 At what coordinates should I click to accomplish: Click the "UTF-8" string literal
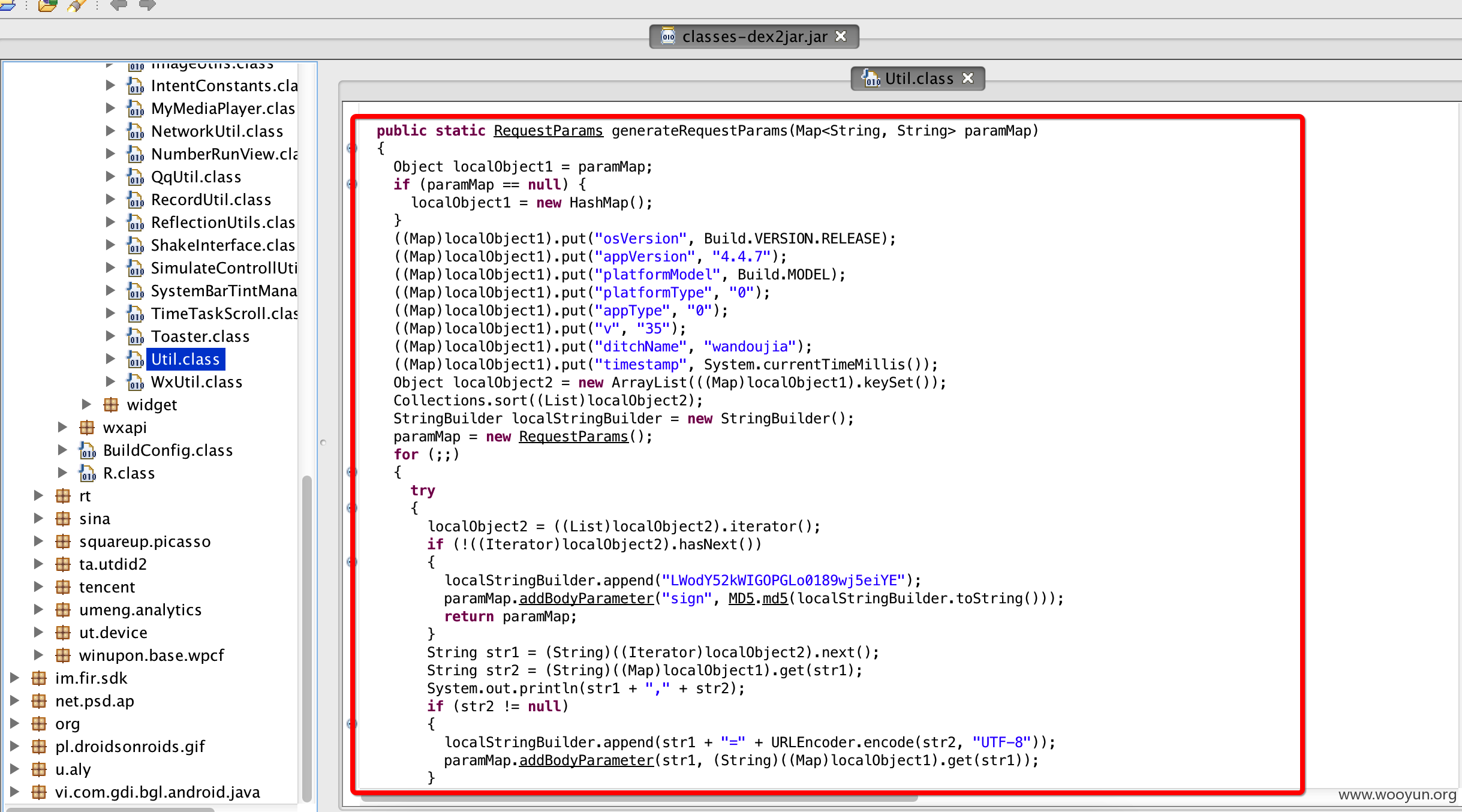pos(1001,742)
